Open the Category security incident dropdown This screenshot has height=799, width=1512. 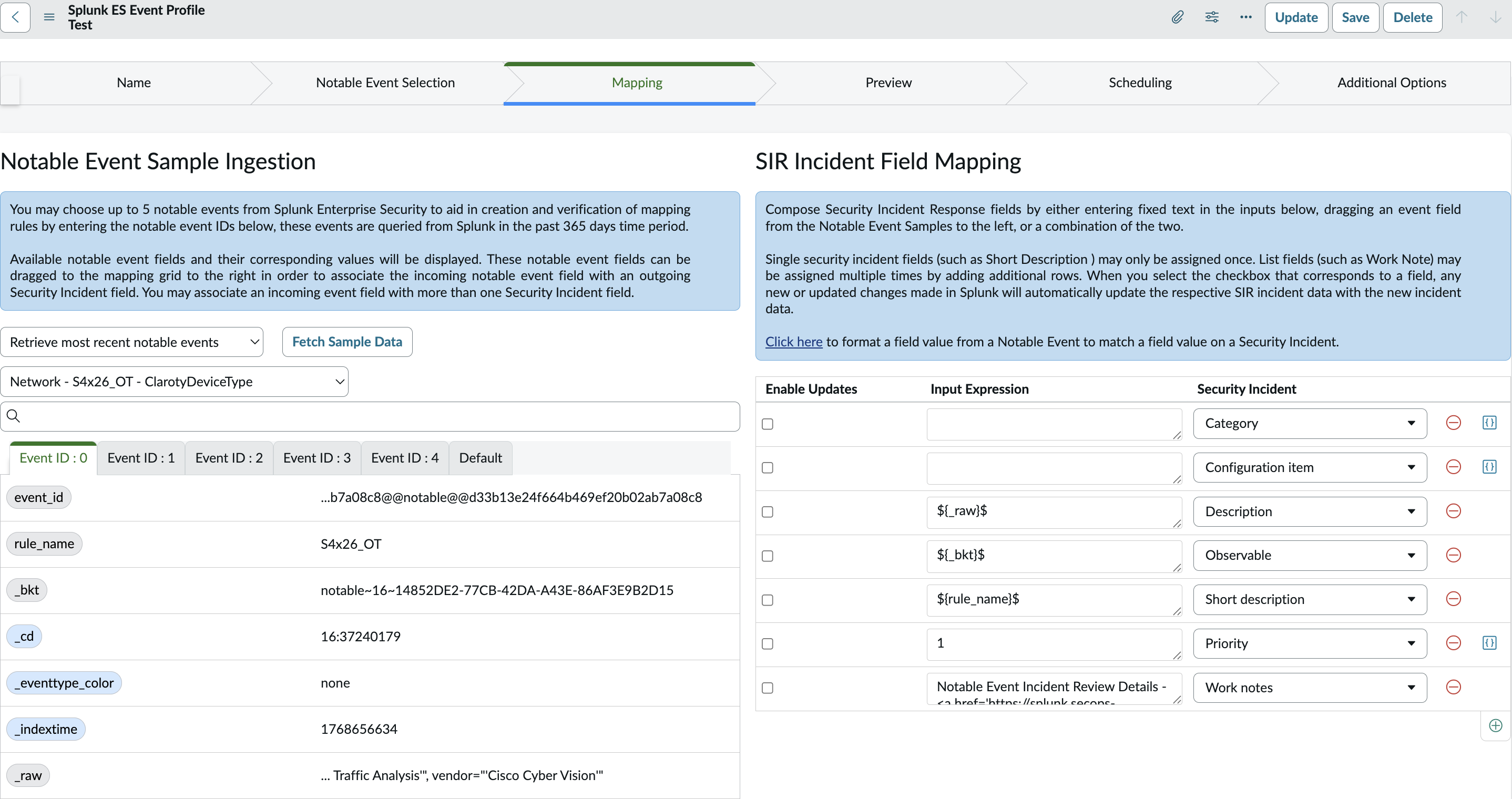(x=1310, y=423)
